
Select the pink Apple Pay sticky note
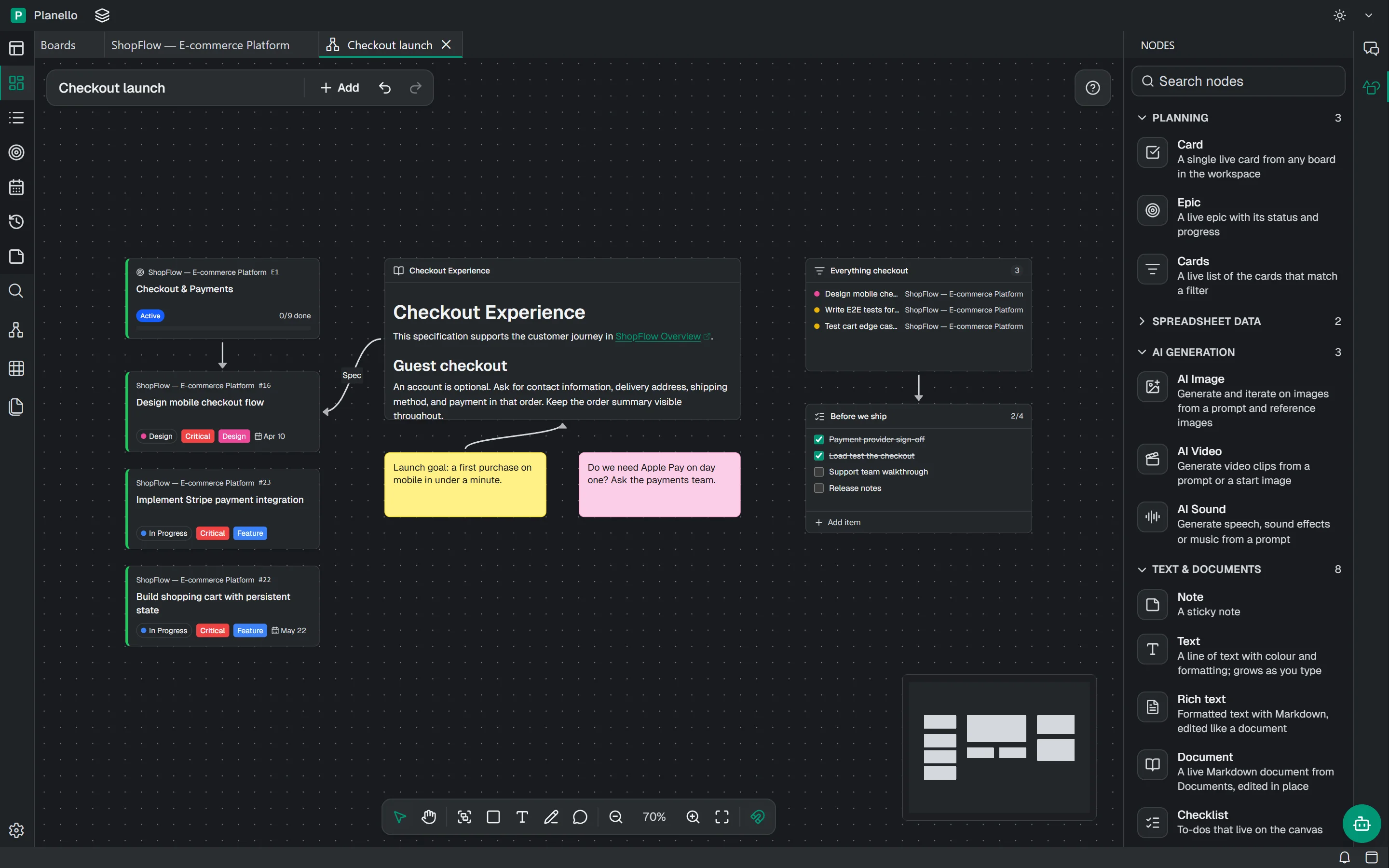coord(659,485)
